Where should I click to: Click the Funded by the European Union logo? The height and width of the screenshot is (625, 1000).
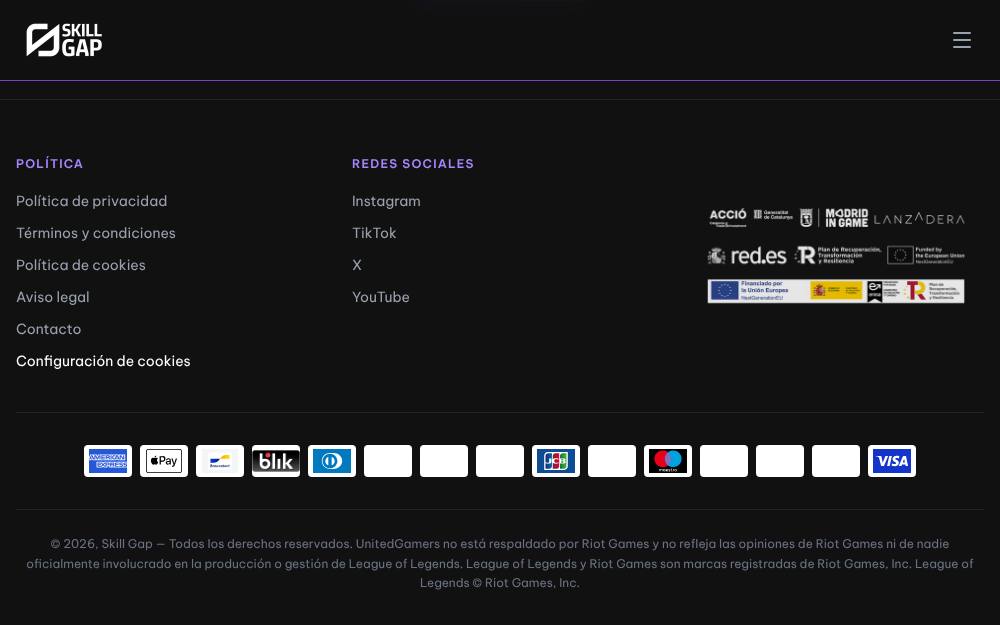[925, 255]
